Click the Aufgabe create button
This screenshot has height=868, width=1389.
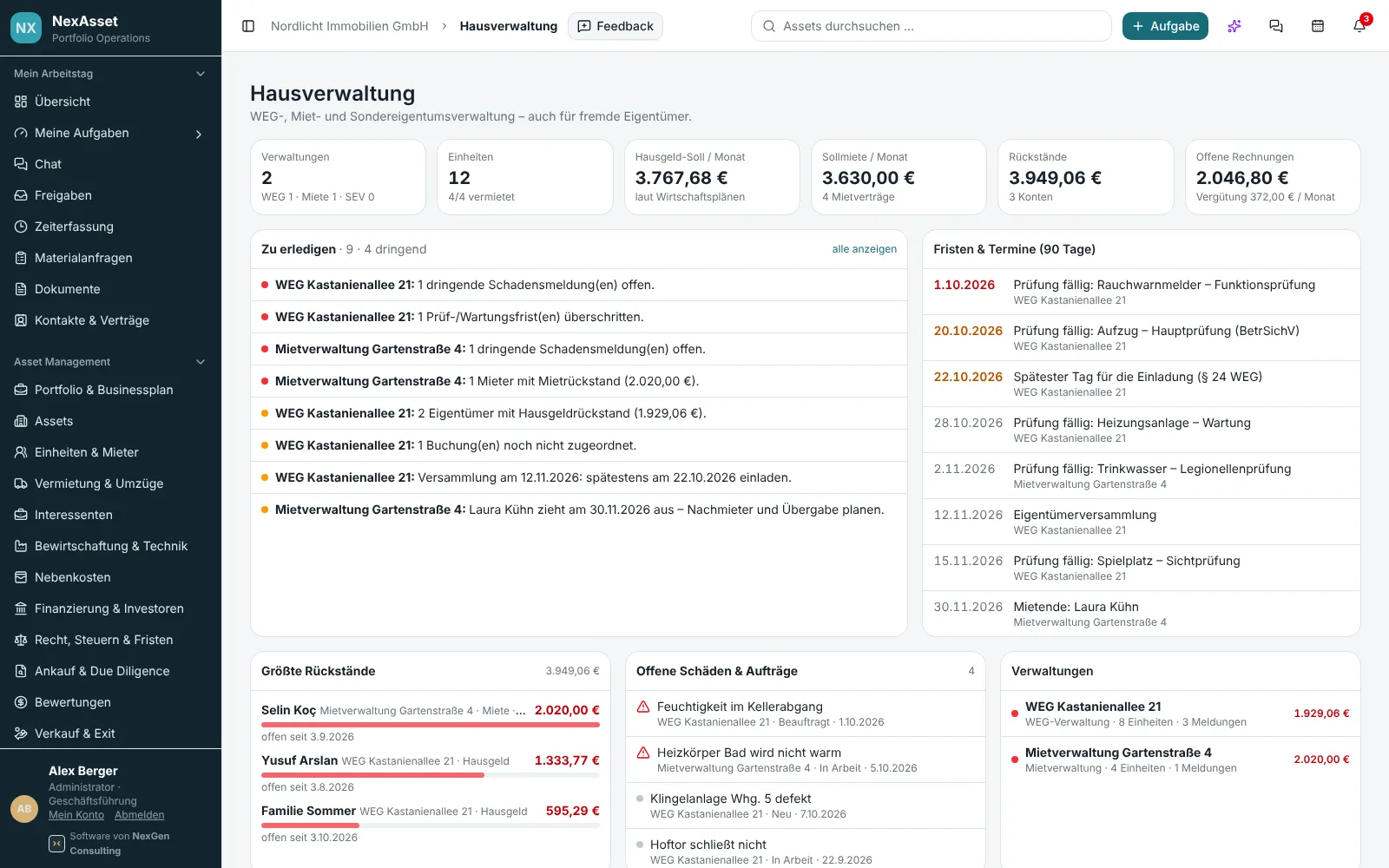click(1165, 26)
